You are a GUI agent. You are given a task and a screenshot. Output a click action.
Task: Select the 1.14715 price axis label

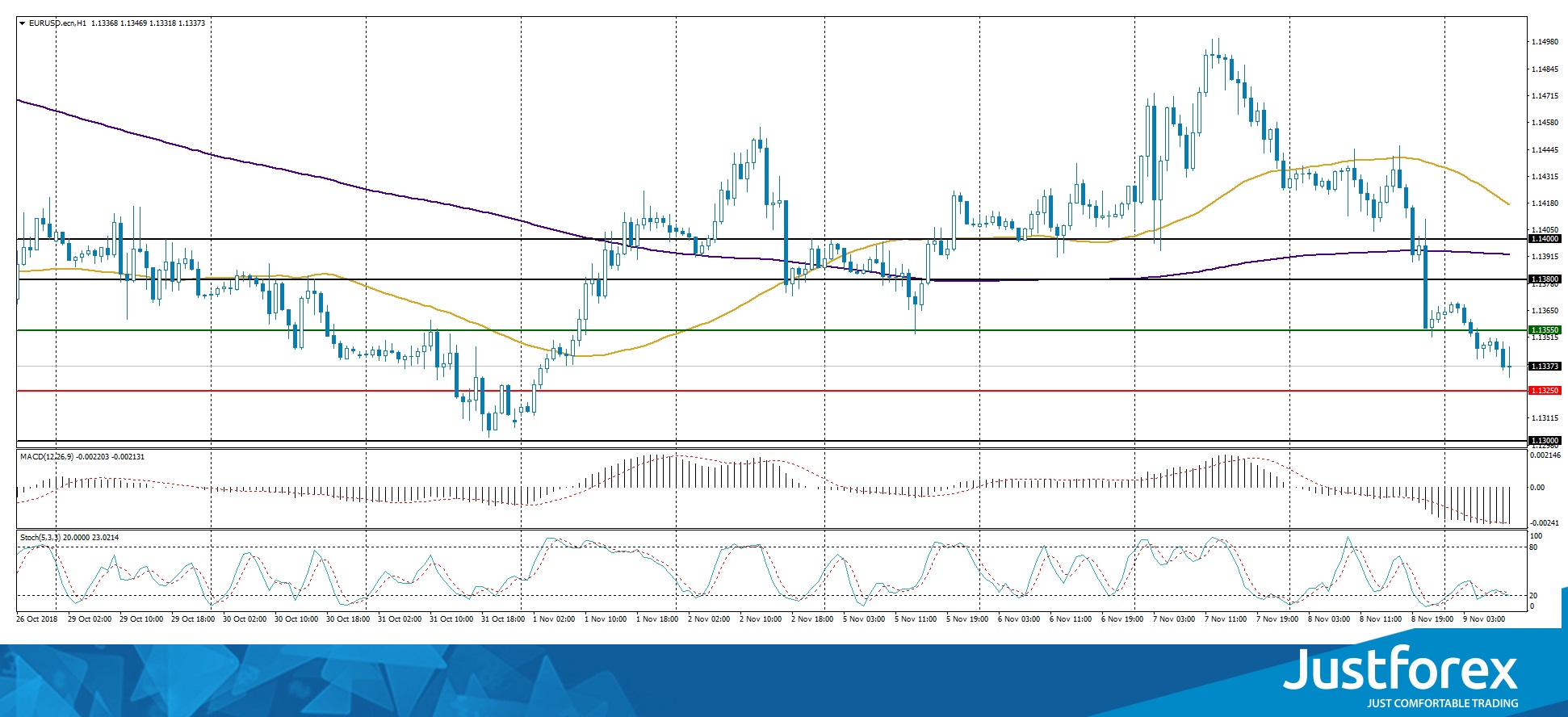click(x=1545, y=96)
